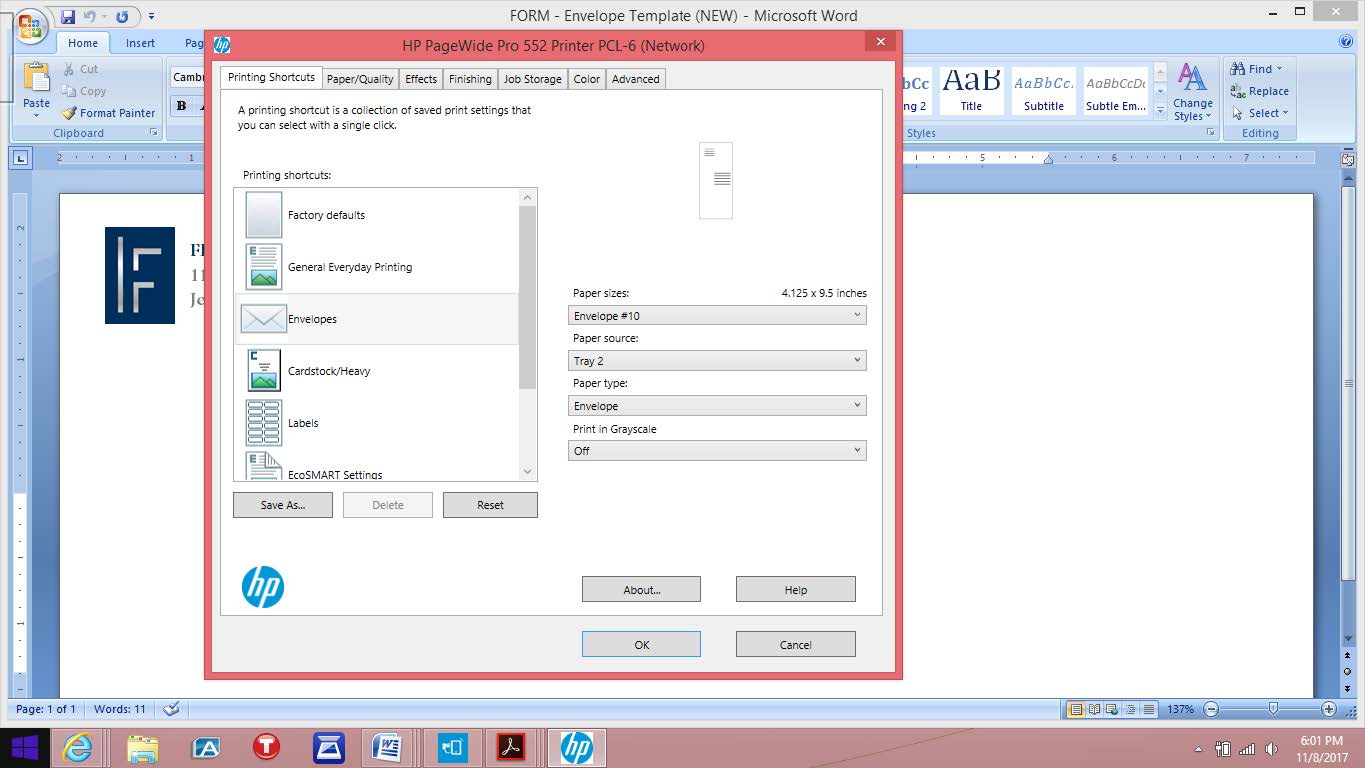Select the Envelopes printing shortcut
This screenshot has width=1365, height=768.
pos(377,319)
